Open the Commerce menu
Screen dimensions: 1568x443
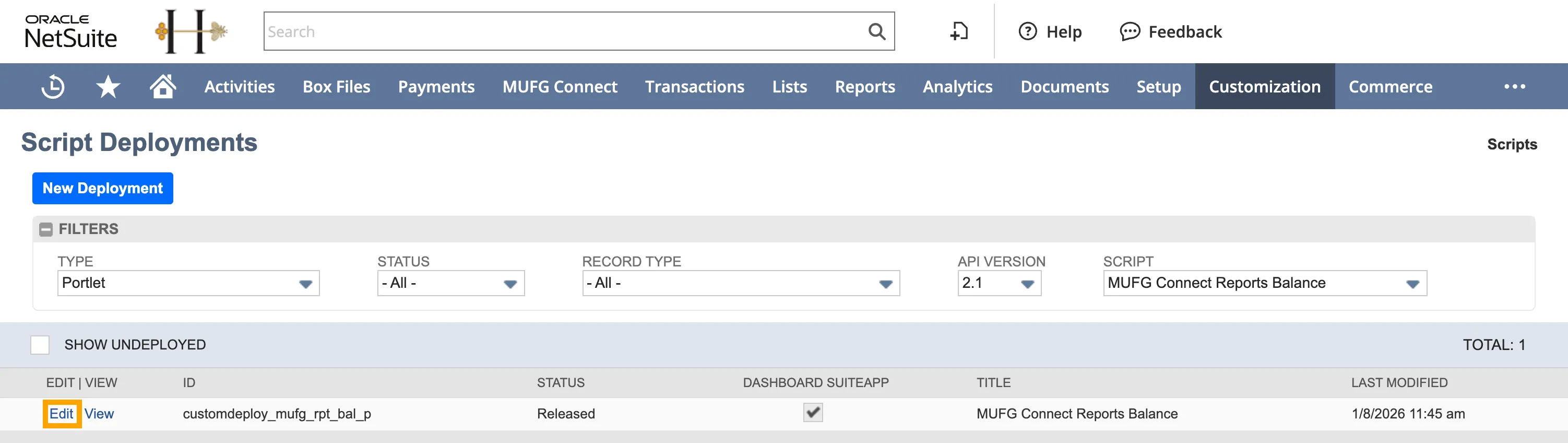[x=1390, y=87]
